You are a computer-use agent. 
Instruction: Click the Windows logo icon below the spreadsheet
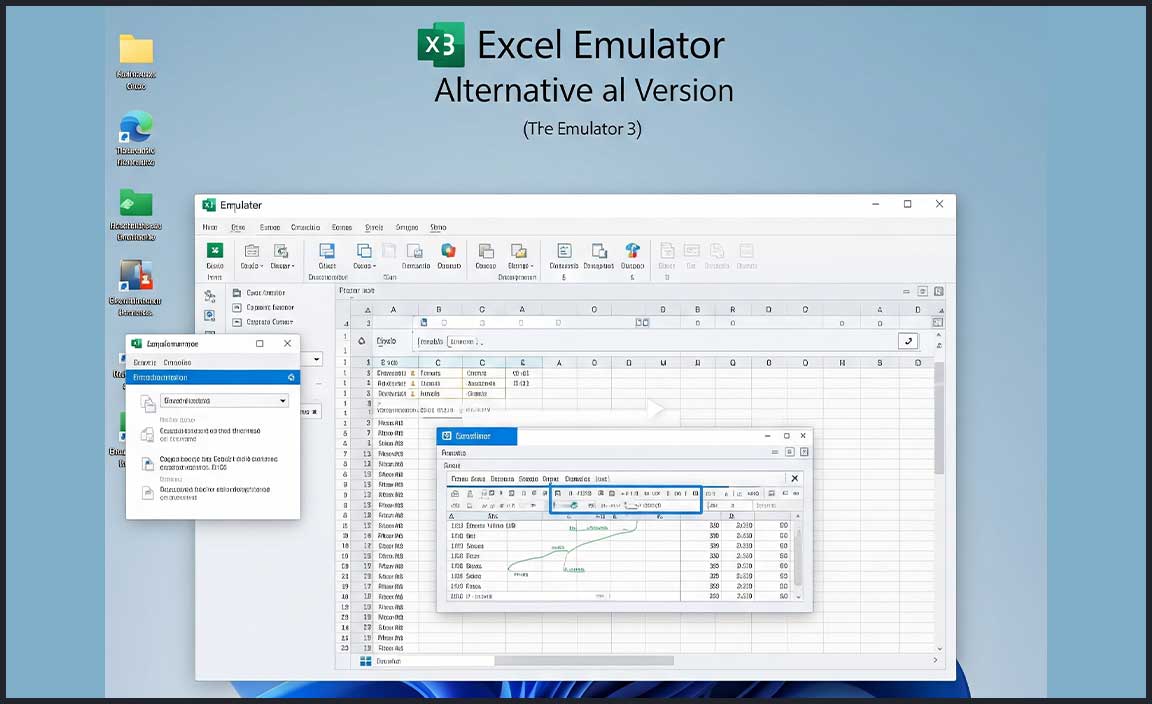click(366, 661)
